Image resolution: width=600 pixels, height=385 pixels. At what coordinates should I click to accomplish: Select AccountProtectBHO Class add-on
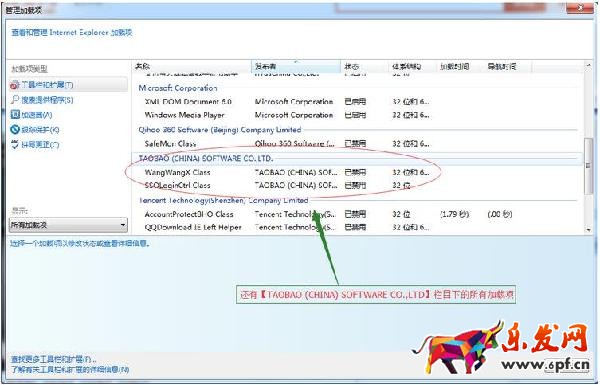point(357,214)
